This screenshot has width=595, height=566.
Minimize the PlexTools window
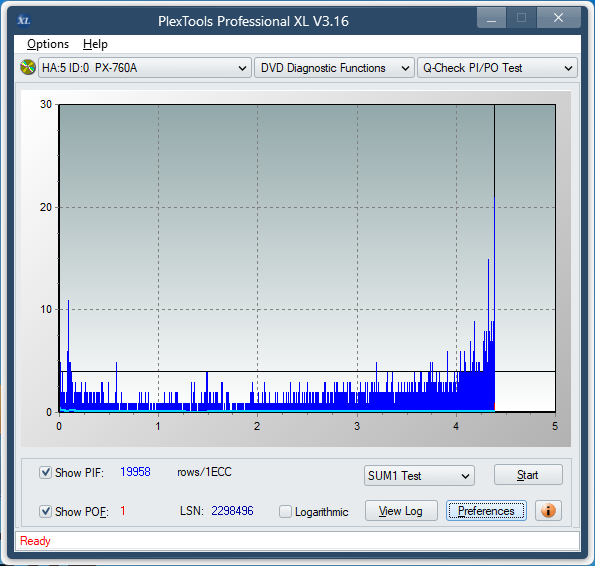[491, 17]
